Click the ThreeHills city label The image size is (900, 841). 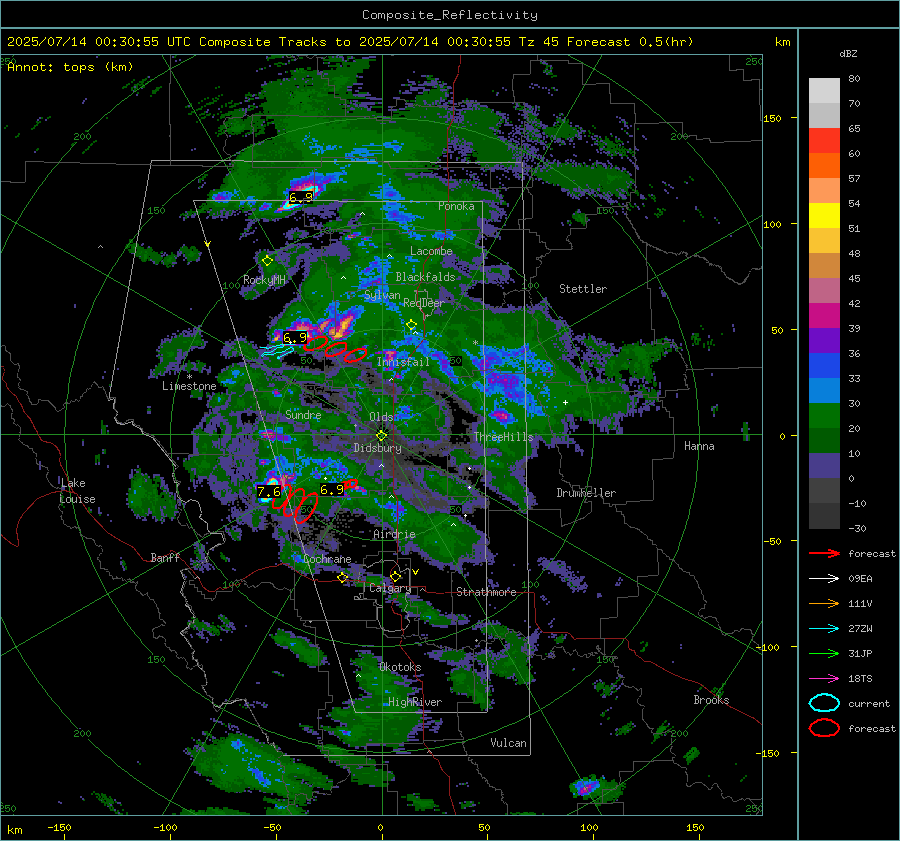(503, 437)
